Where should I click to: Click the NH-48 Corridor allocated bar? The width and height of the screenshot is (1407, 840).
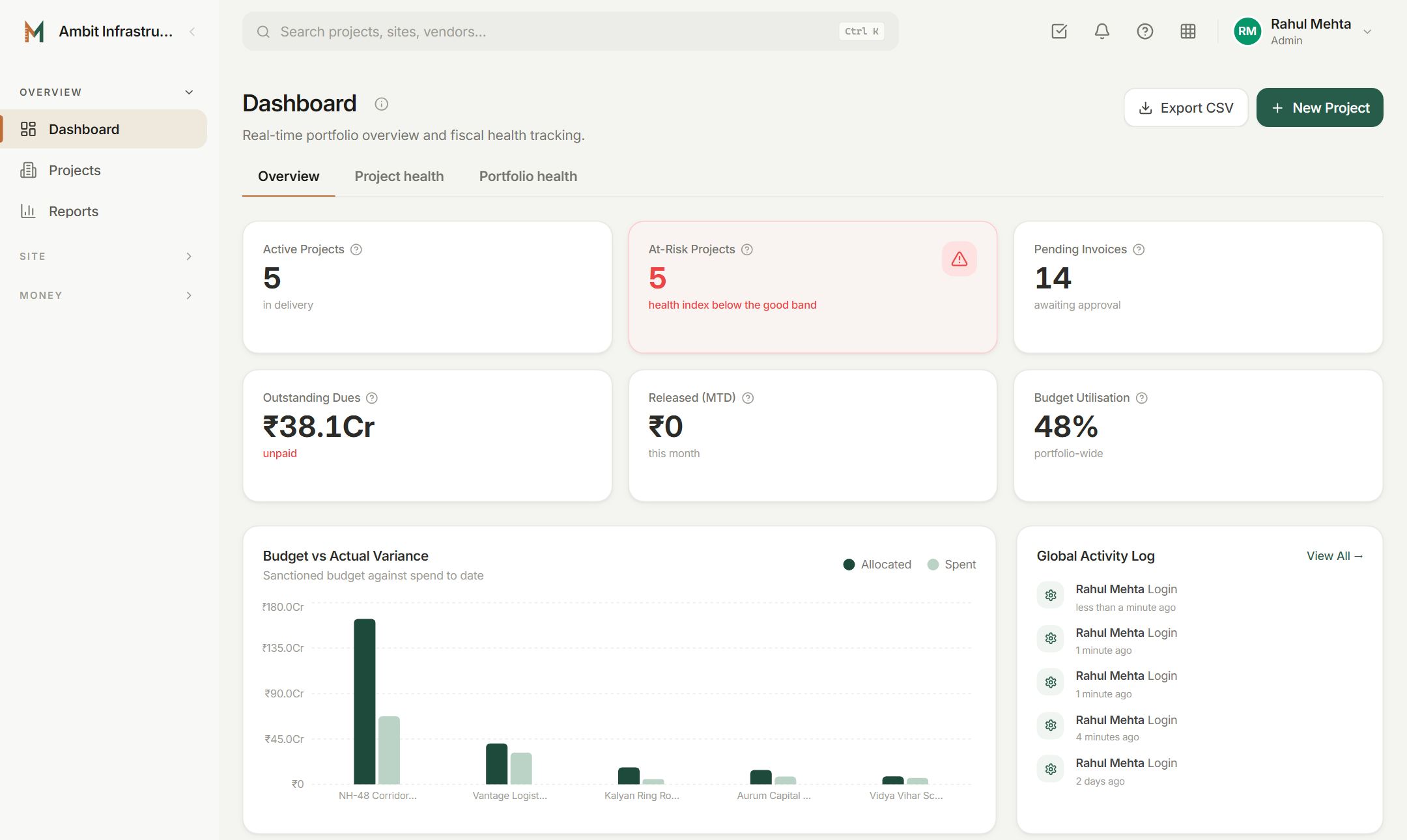point(365,701)
